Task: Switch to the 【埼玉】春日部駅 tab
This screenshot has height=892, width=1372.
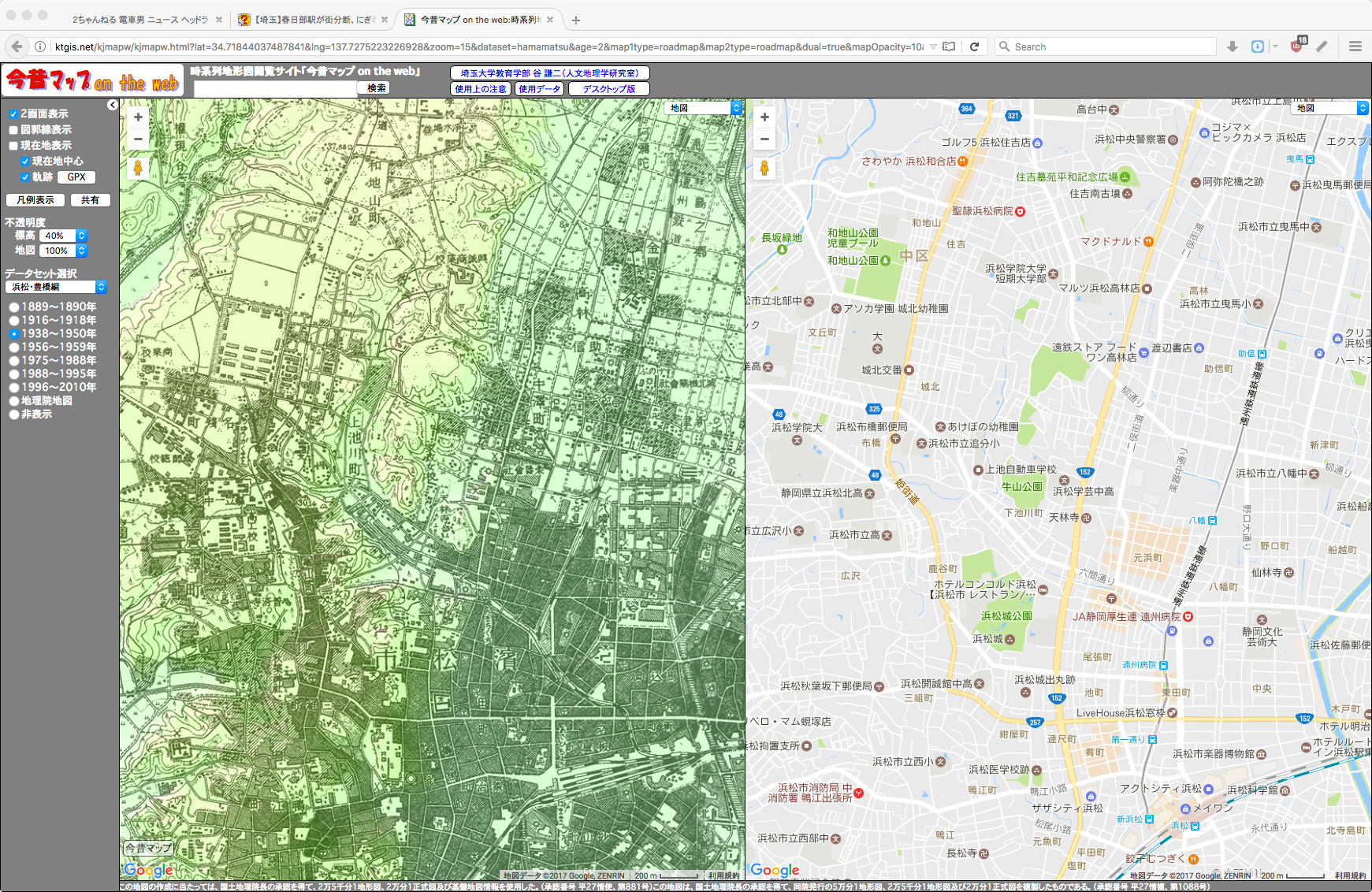Action: [x=313, y=20]
